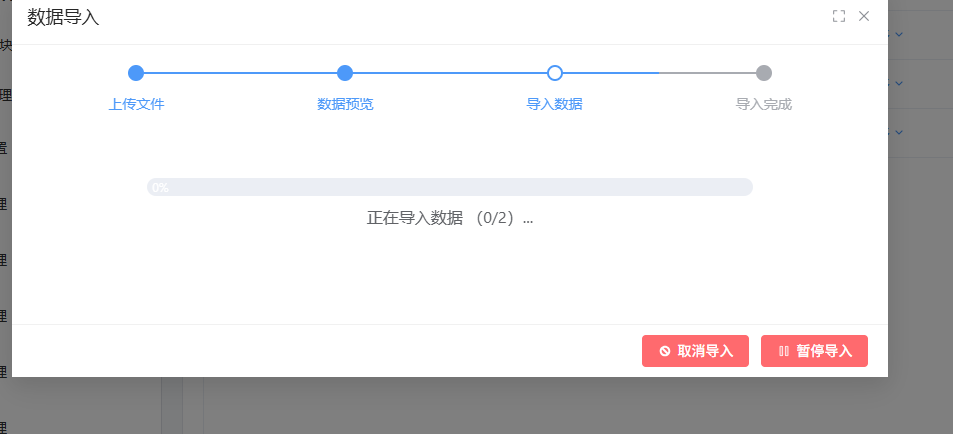This screenshot has height=434, width=953.
Task: Click the prohibition icon inside 取消导入
Action: pyautogui.click(x=665, y=351)
